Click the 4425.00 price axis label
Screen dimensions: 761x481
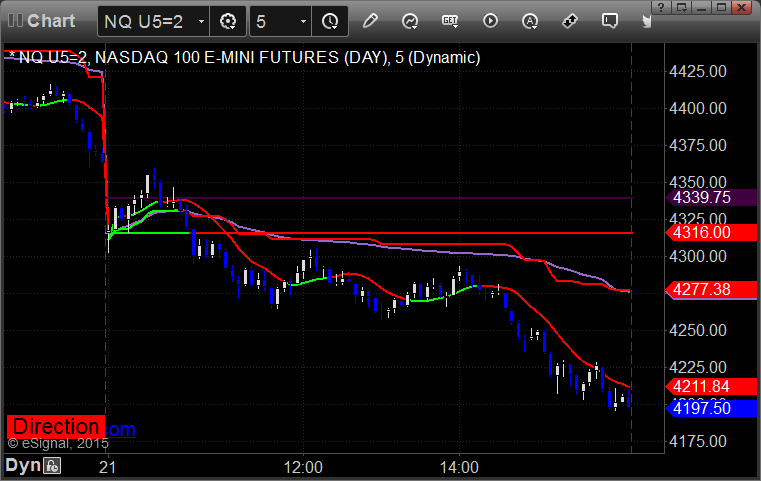pos(697,71)
